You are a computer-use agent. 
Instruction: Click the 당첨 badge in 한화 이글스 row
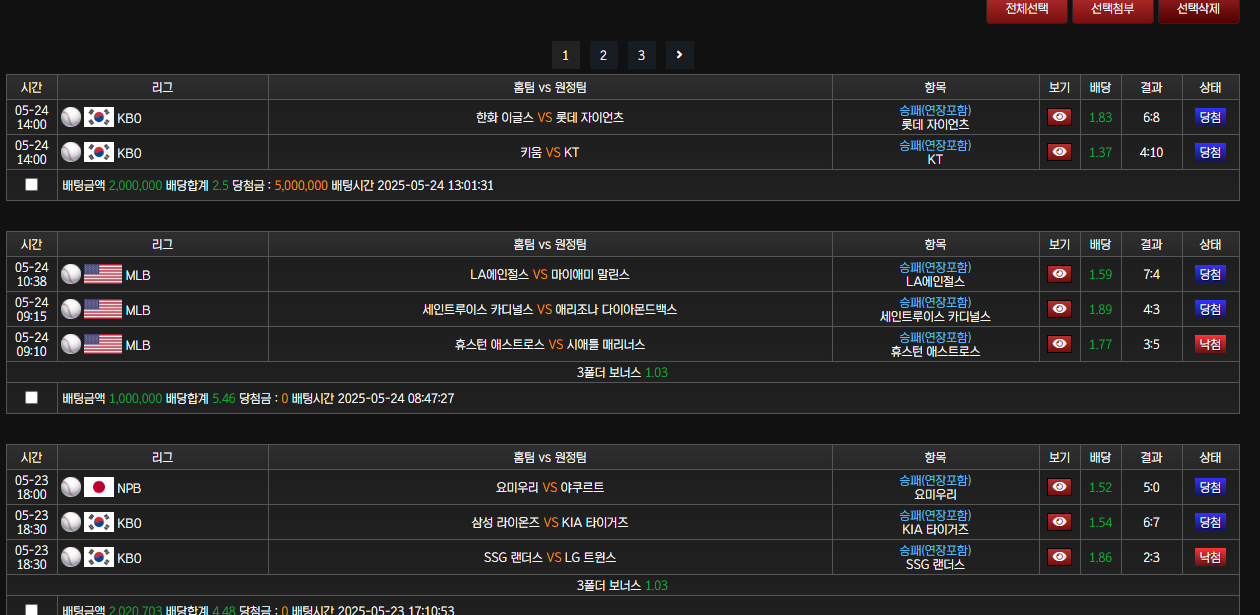(1210, 117)
